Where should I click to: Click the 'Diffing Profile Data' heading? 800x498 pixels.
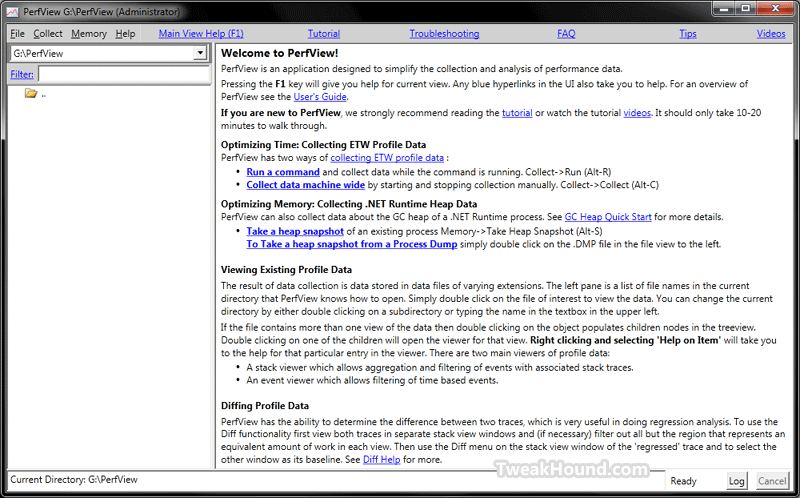click(265, 406)
